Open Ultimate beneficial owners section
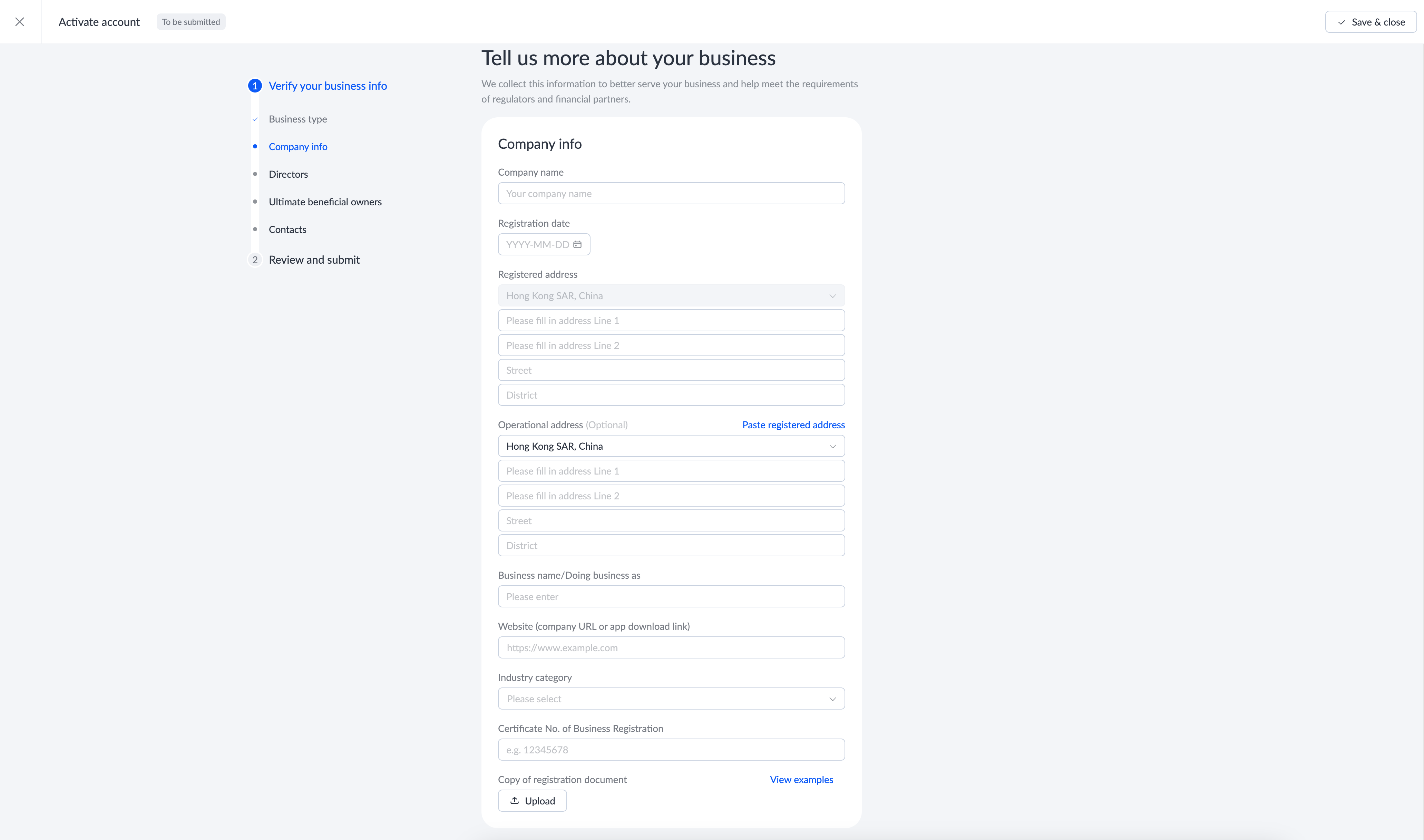The image size is (1424, 840). [325, 202]
